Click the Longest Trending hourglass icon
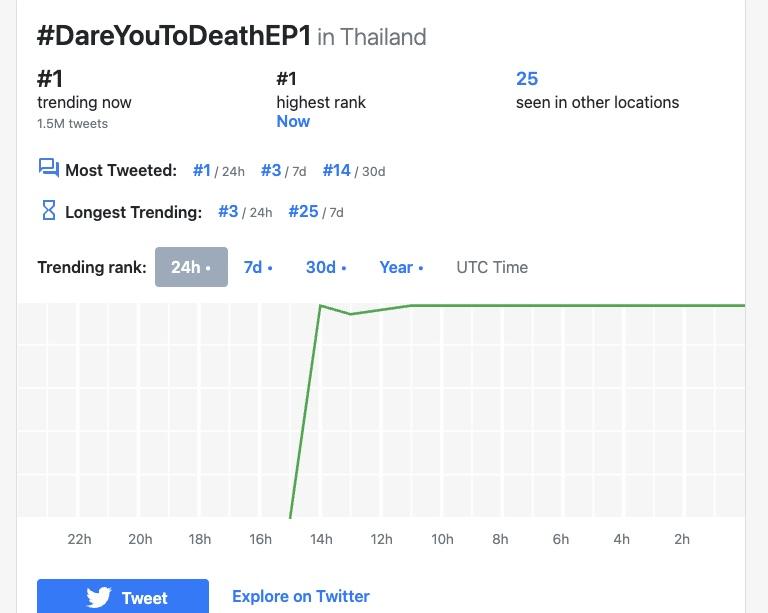Viewport: 768px width, 613px height. click(x=48, y=211)
